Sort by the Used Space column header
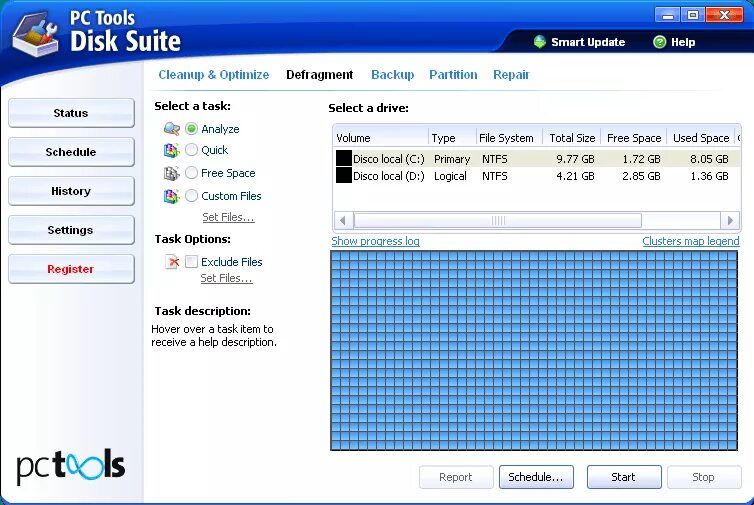This screenshot has width=754, height=505. (x=701, y=138)
